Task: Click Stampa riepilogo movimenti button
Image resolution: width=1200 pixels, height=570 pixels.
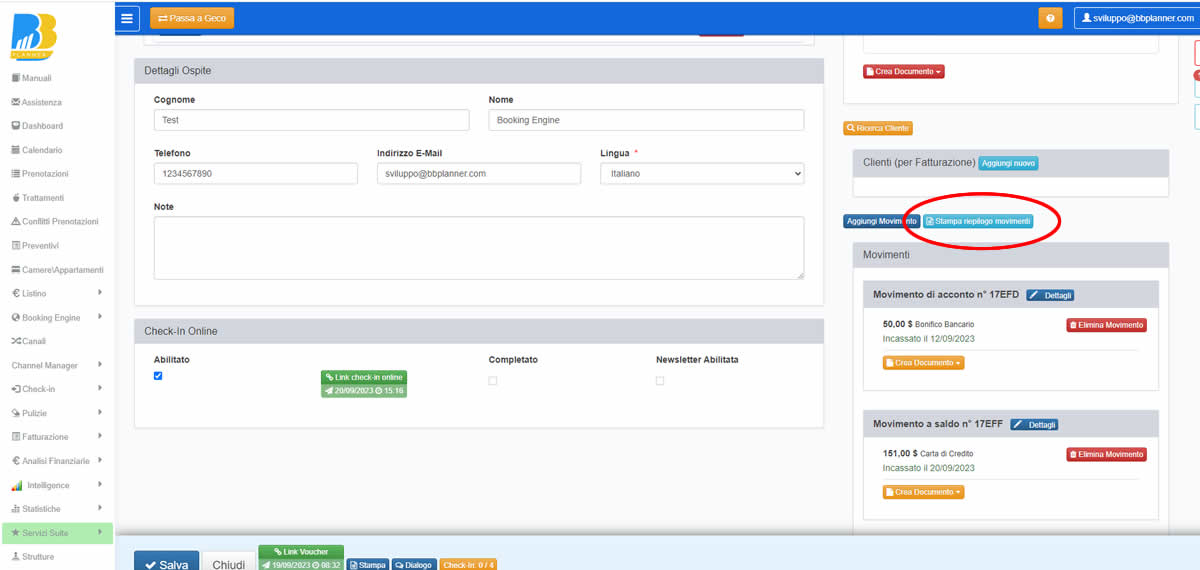Action: 977,221
